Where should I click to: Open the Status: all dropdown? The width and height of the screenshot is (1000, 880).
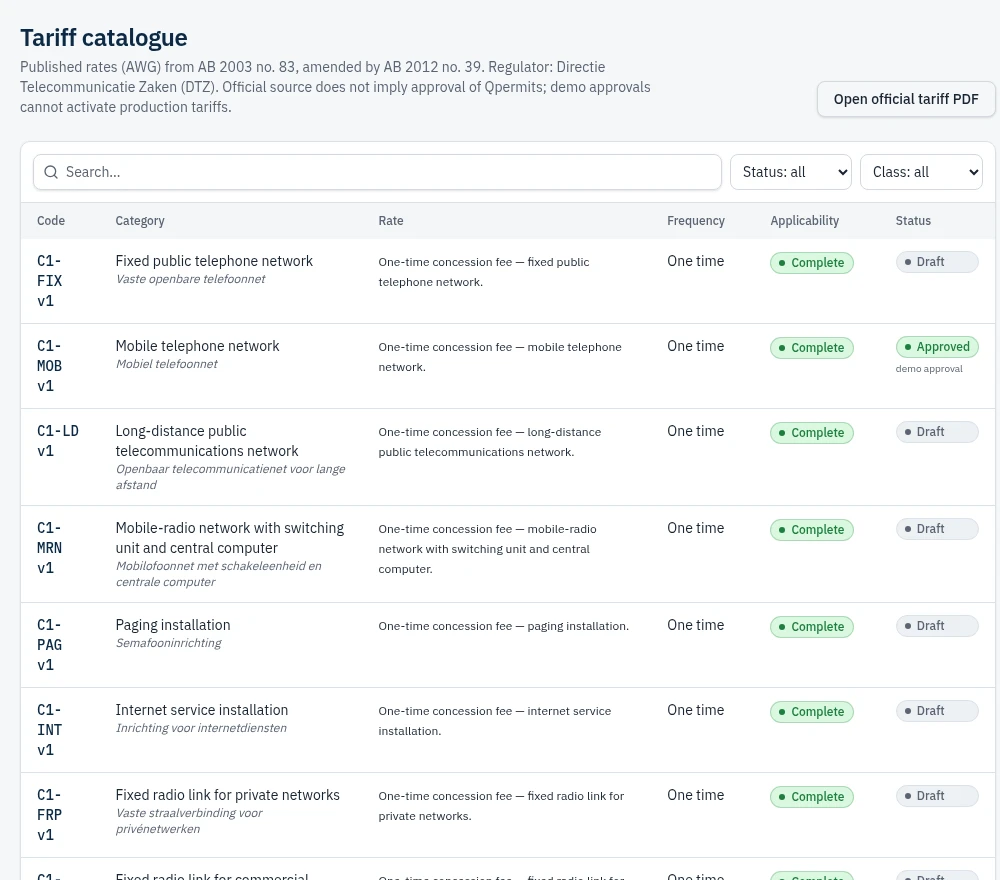pos(791,172)
